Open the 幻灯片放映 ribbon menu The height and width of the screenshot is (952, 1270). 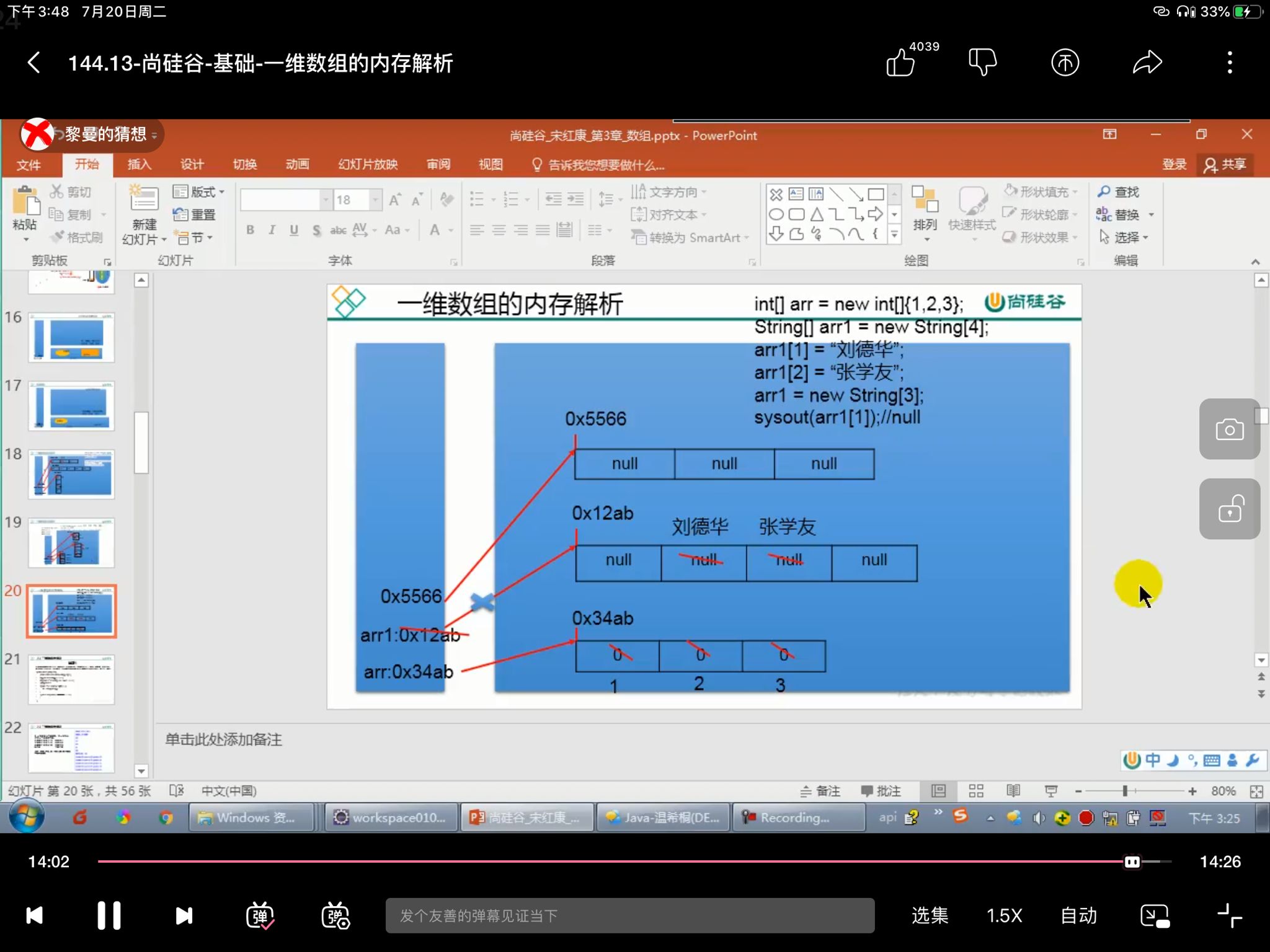(x=368, y=165)
